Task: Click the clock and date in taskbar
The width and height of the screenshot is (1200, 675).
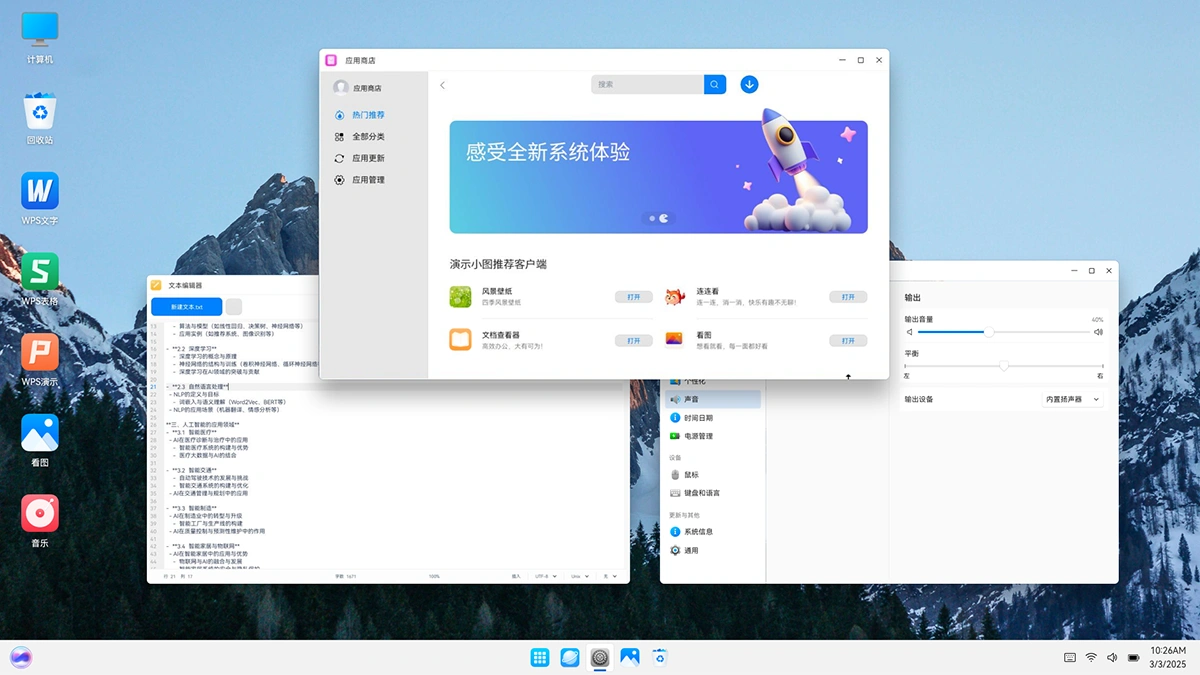Action: pos(1167,657)
